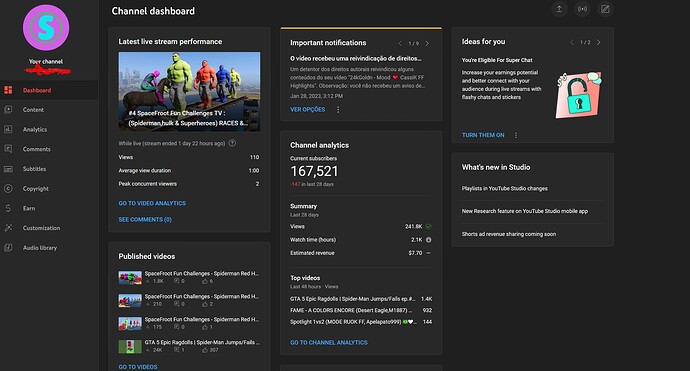Click help icon beside While live
Screen dimensions: 690x371
(232, 143)
